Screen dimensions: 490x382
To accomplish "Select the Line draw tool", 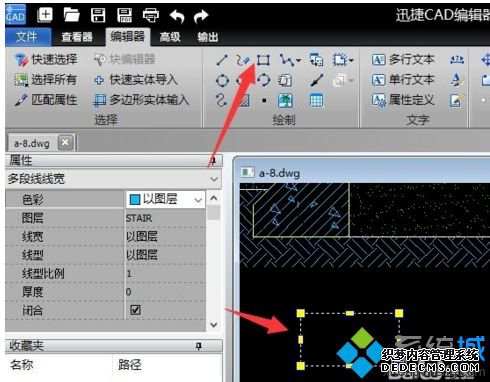I will click(x=222, y=60).
